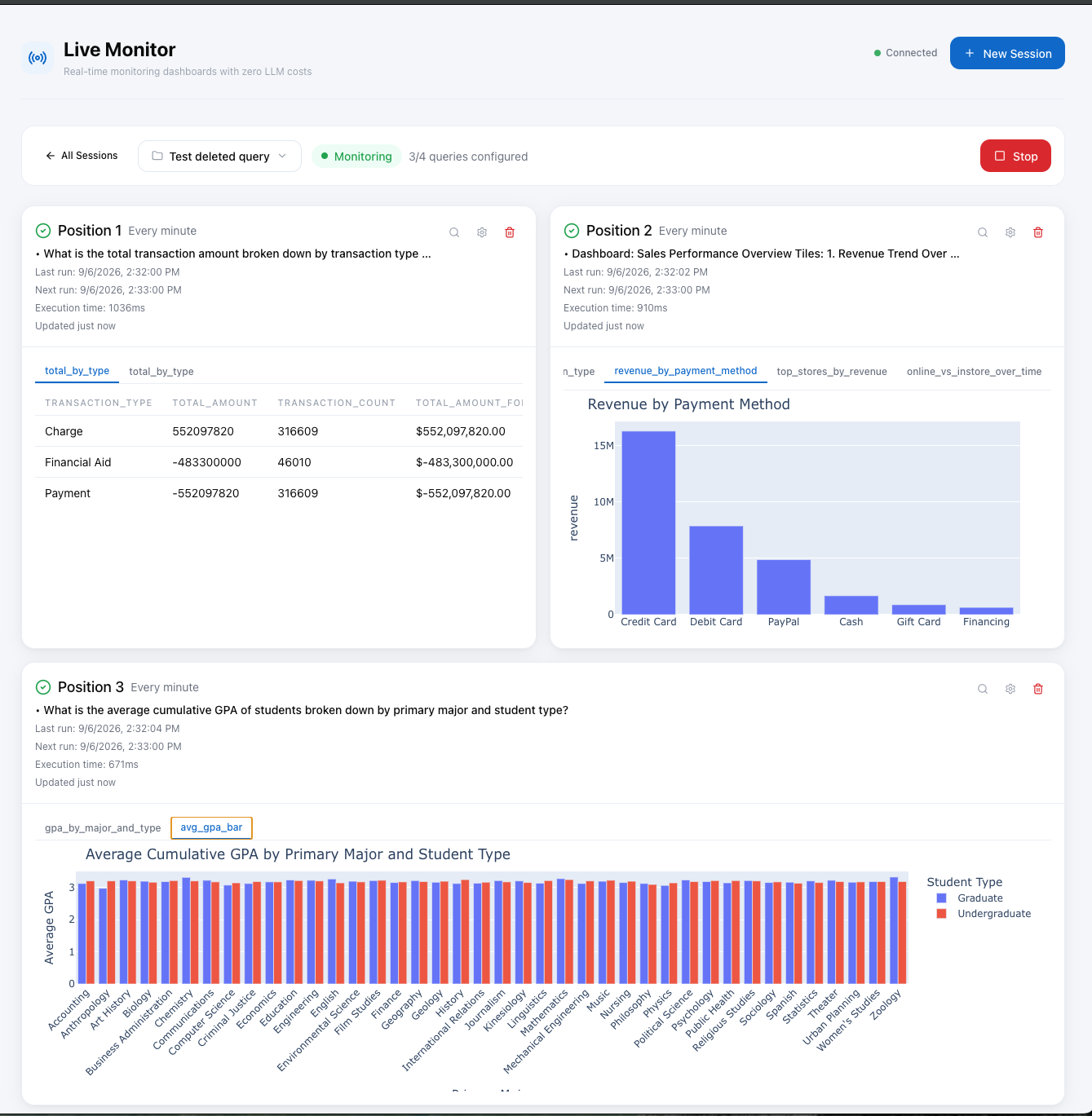Delete Position 1 with trash icon
This screenshot has width=1092, height=1116.
coord(510,232)
